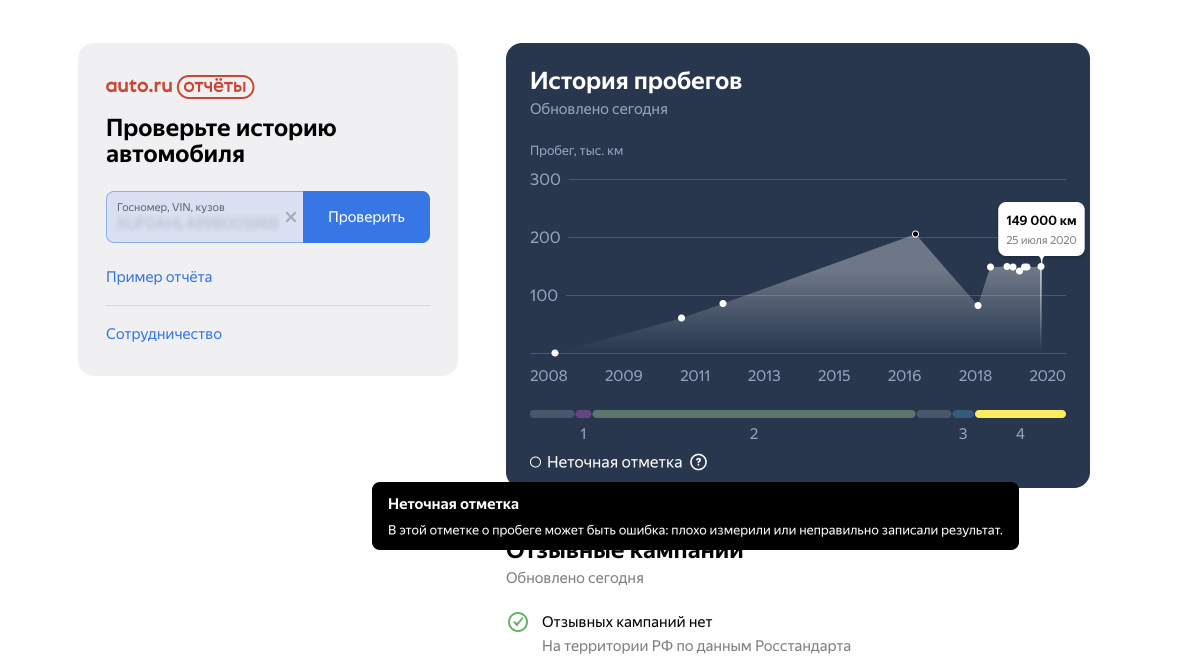Click the Госномер, VIN, кузов input field

click(205, 217)
